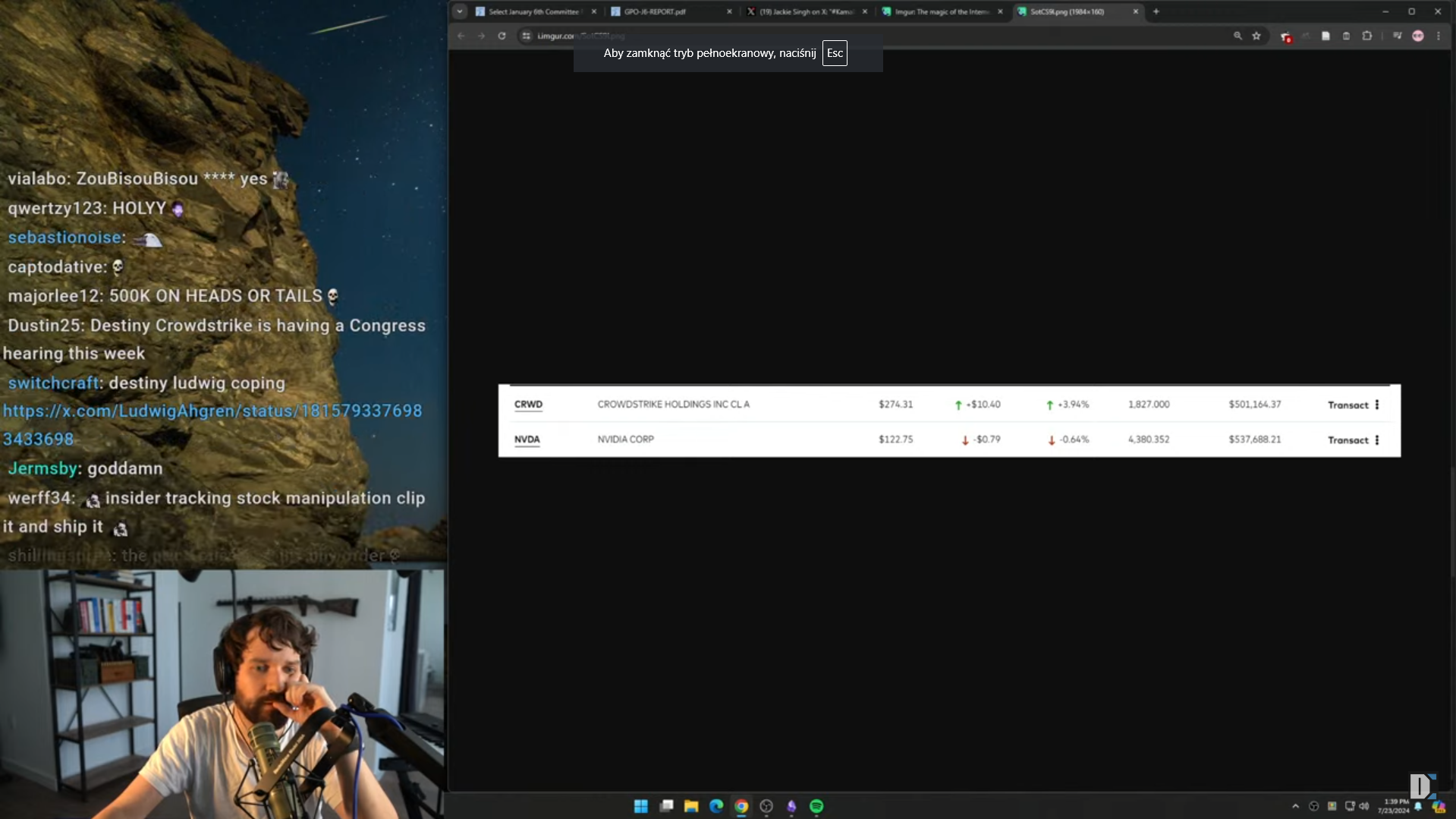Close the Jackie Singh X tab
This screenshot has height=819, width=1456.
coord(864,11)
